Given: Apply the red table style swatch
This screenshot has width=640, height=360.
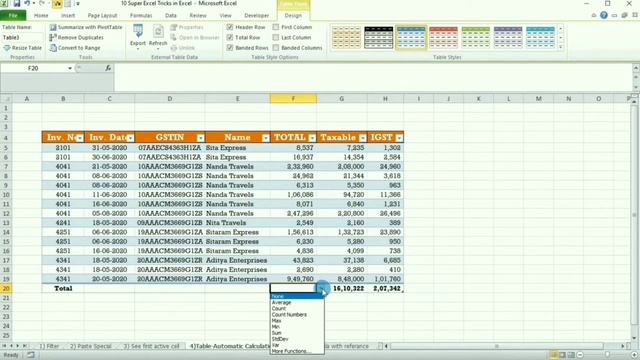Looking at the screenshot, I should click(443, 37).
